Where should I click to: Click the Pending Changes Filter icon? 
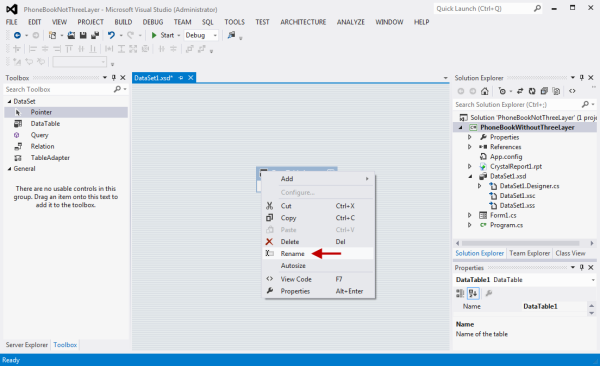coord(502,91)
